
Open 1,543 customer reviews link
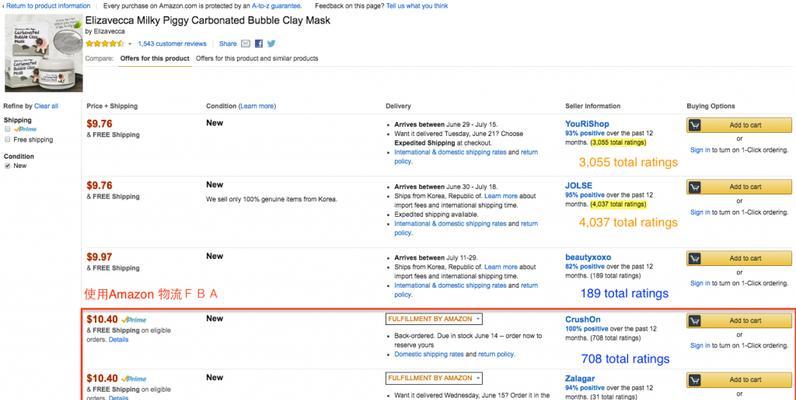pos(172,44)
